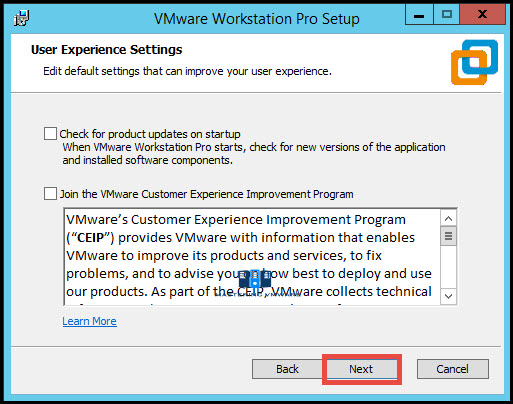Click the 'When VMware Workstation Pro starts' description text
Viewport: 513px width, 404px height.
tap(254, 154)
